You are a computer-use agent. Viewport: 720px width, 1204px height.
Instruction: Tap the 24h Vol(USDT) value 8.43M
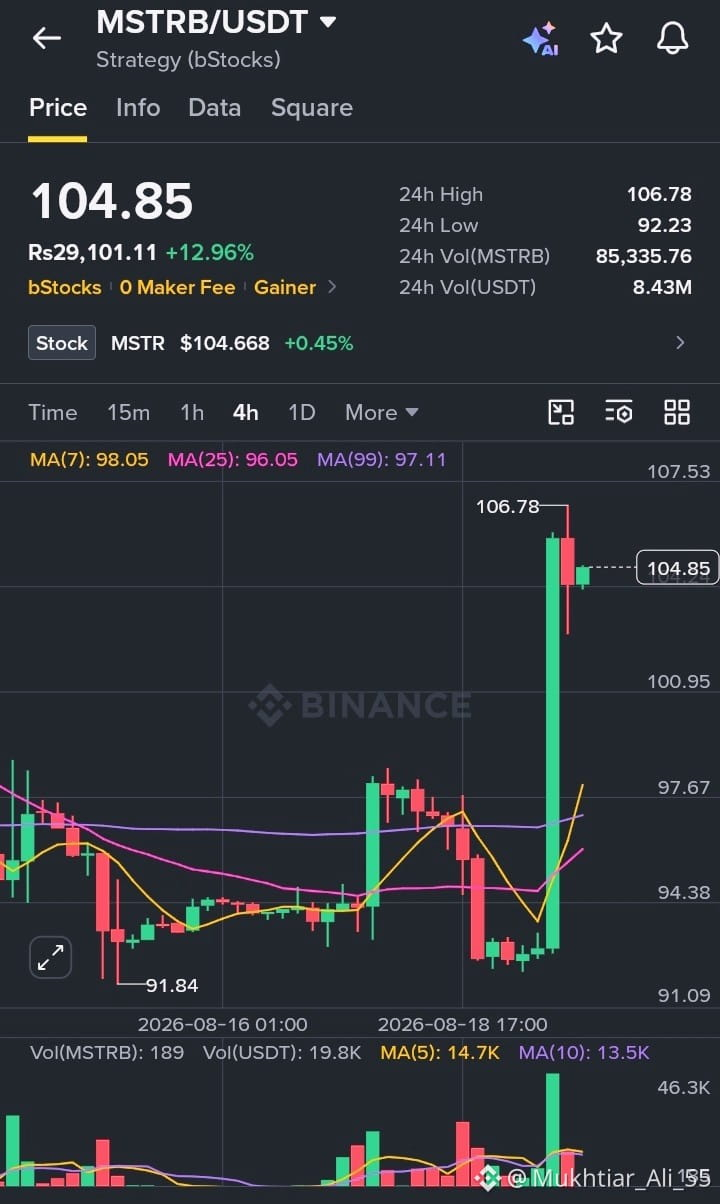pos(663,287)
